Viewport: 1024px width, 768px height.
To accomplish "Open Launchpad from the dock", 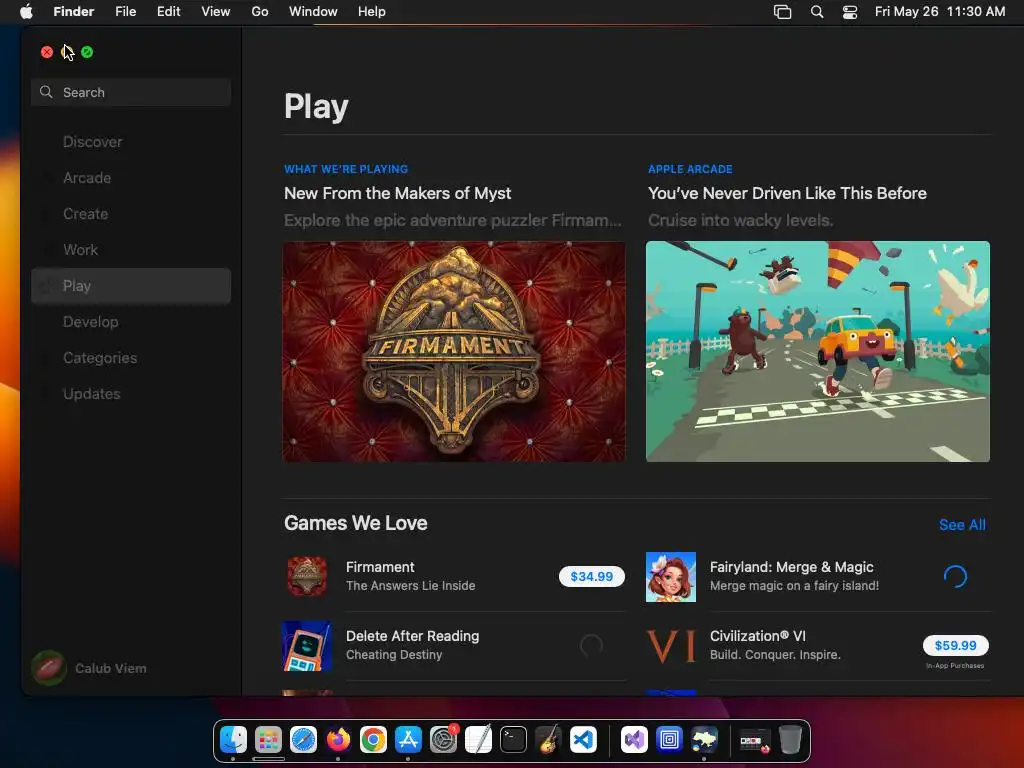I will coord(268,740).
